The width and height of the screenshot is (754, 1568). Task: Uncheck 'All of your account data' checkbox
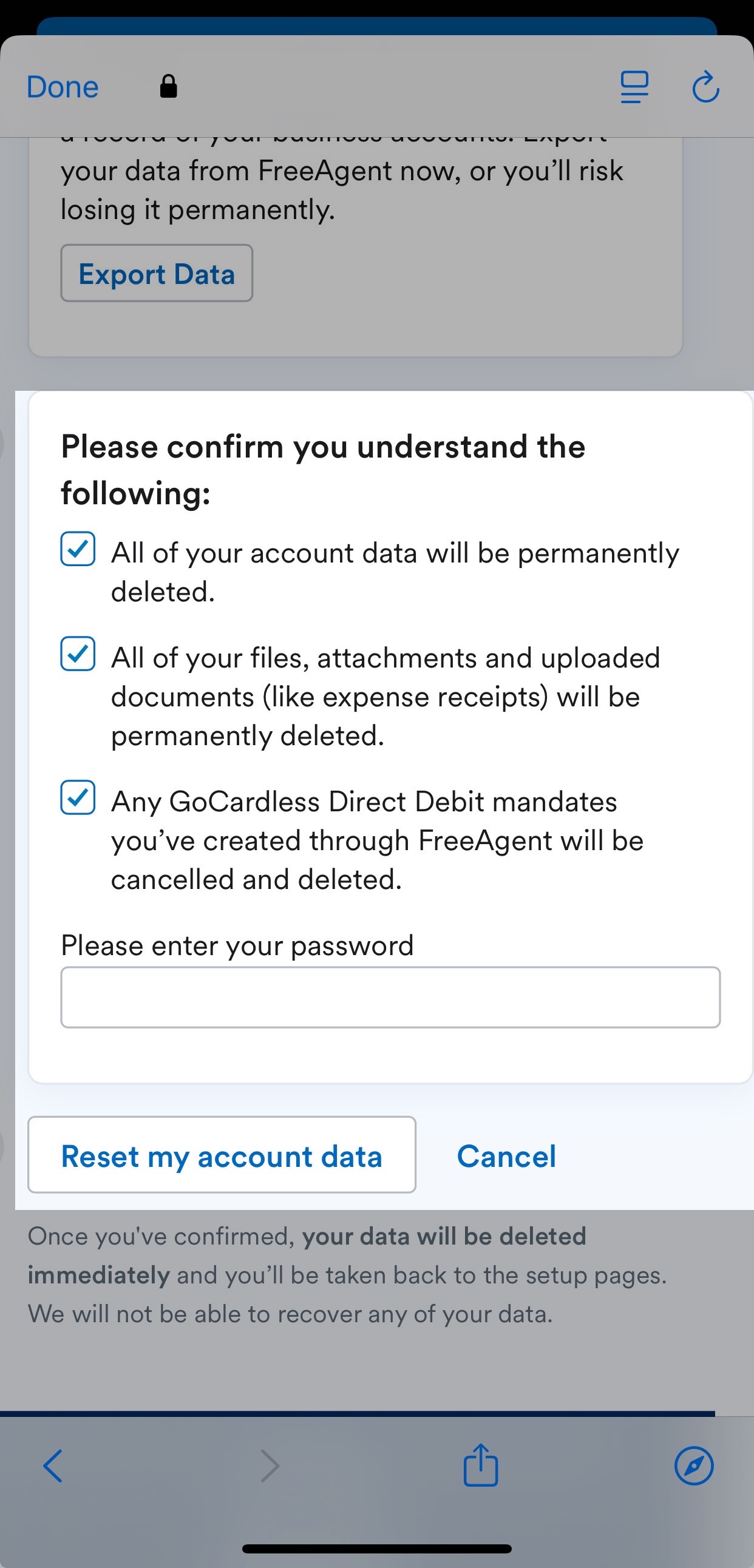pos(78,549)
